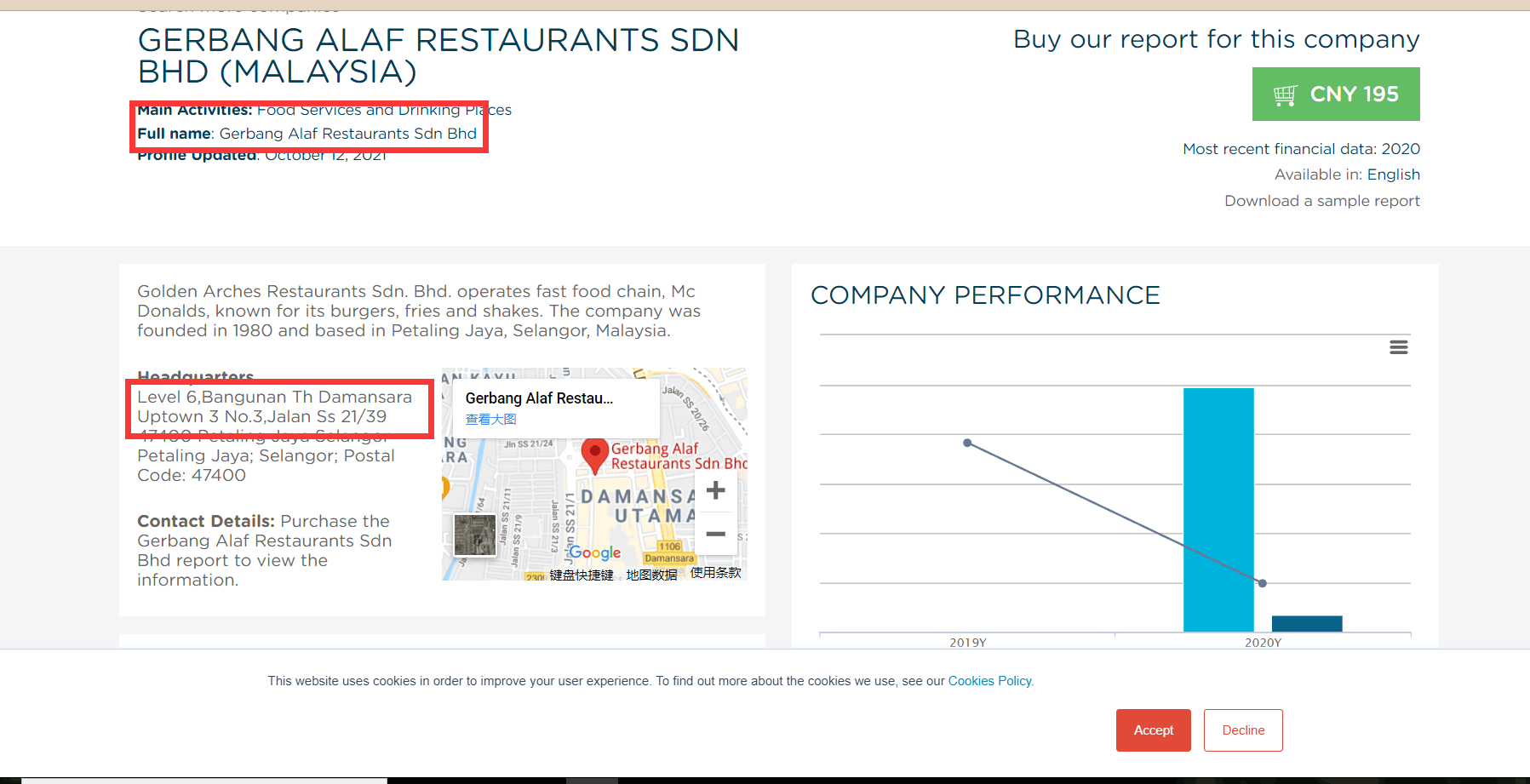Open the map terms of use (使用条款)
Viewport: 1530px width, 784px height.
716,573
